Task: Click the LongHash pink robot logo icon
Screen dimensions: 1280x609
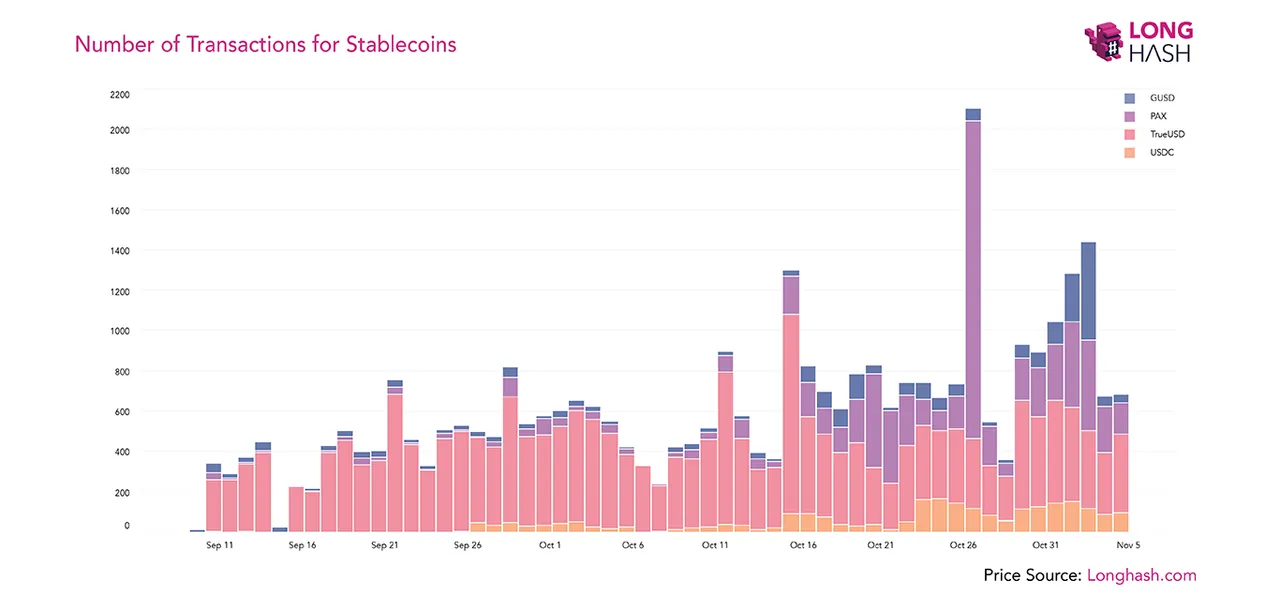Action: click(1103, 42)
